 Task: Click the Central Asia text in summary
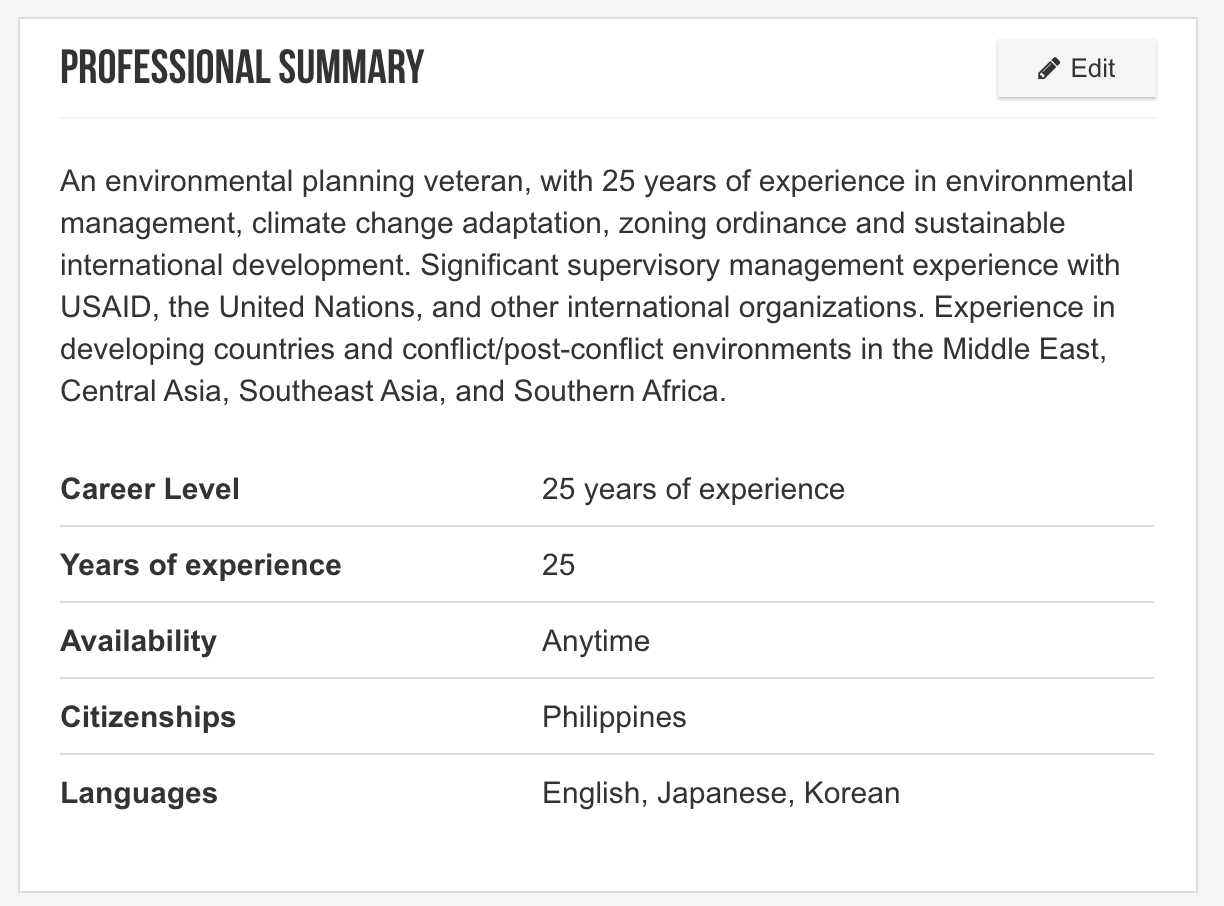click(140, 390)
